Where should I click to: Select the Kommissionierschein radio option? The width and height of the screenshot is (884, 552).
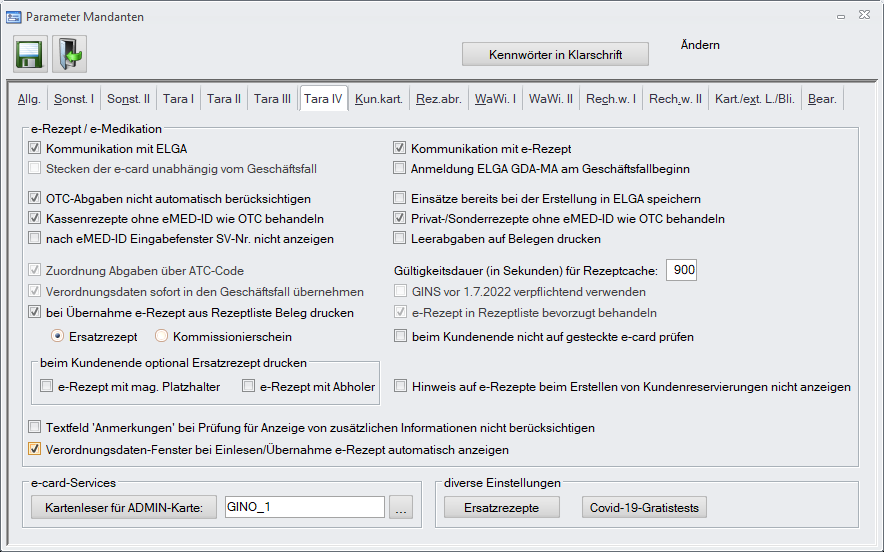(161, 337)
